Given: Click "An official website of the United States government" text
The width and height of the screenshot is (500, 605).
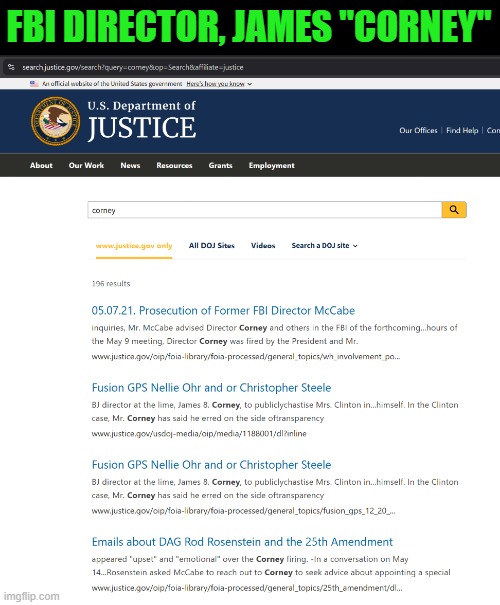Looking at the screenshot, I should click(112, 84).
